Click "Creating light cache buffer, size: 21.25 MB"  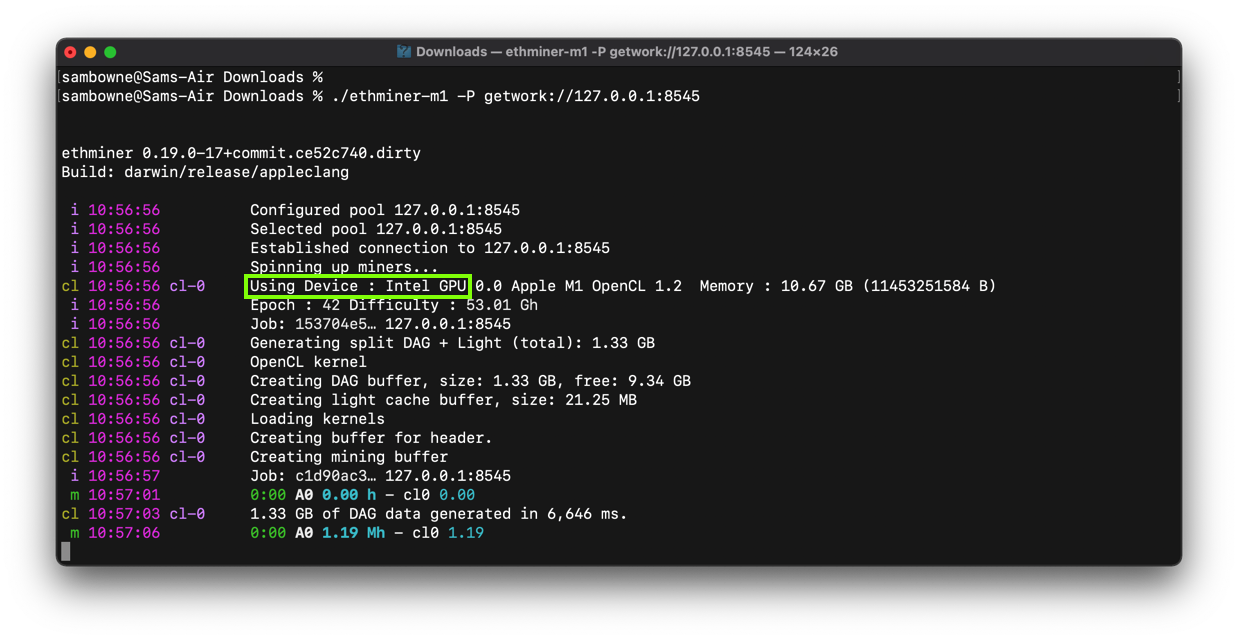point(443,400)
